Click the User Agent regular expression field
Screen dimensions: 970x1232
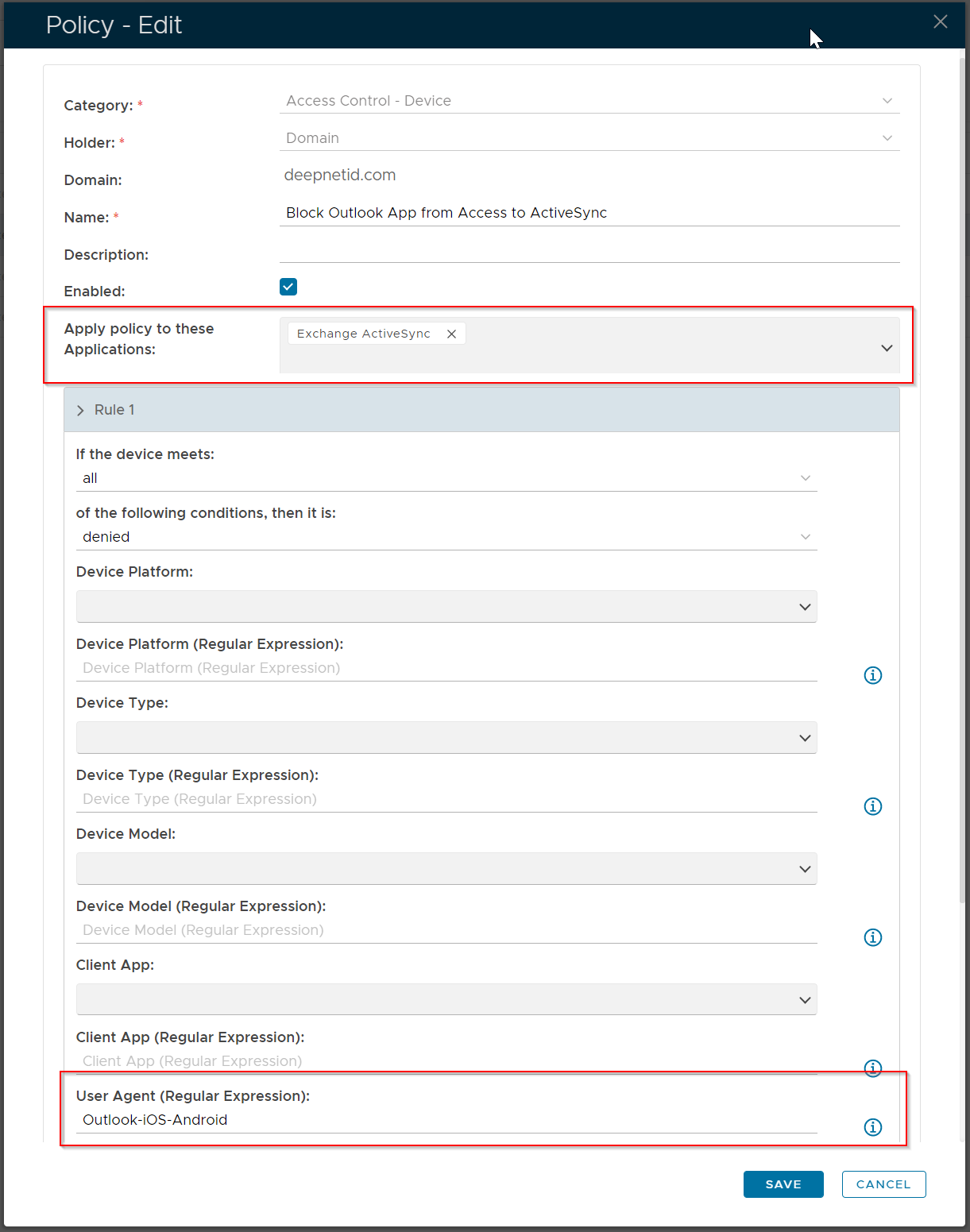click(446, 1120)
